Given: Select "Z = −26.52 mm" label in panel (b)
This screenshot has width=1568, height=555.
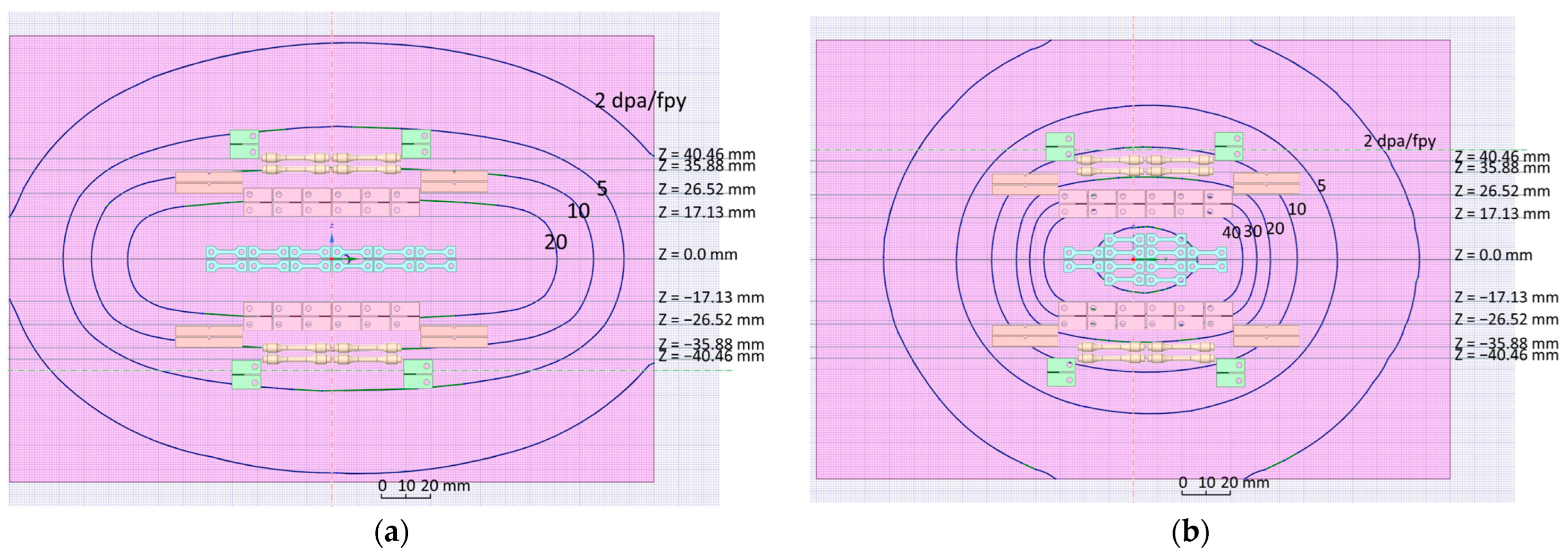Looking at the screenshot, I should [1506, 320].
